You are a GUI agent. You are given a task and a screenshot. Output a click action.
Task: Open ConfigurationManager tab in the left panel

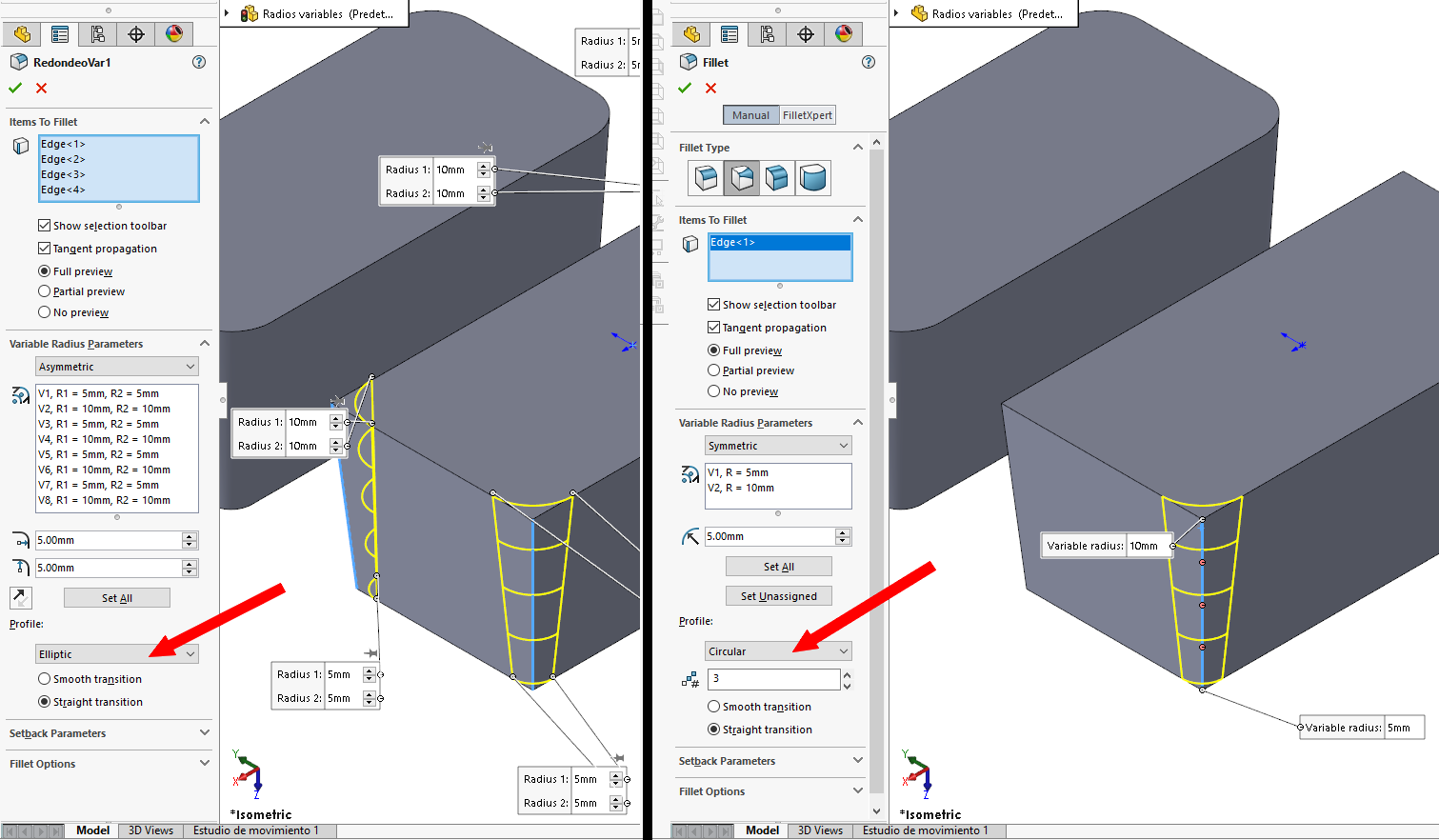coord(98,34)
